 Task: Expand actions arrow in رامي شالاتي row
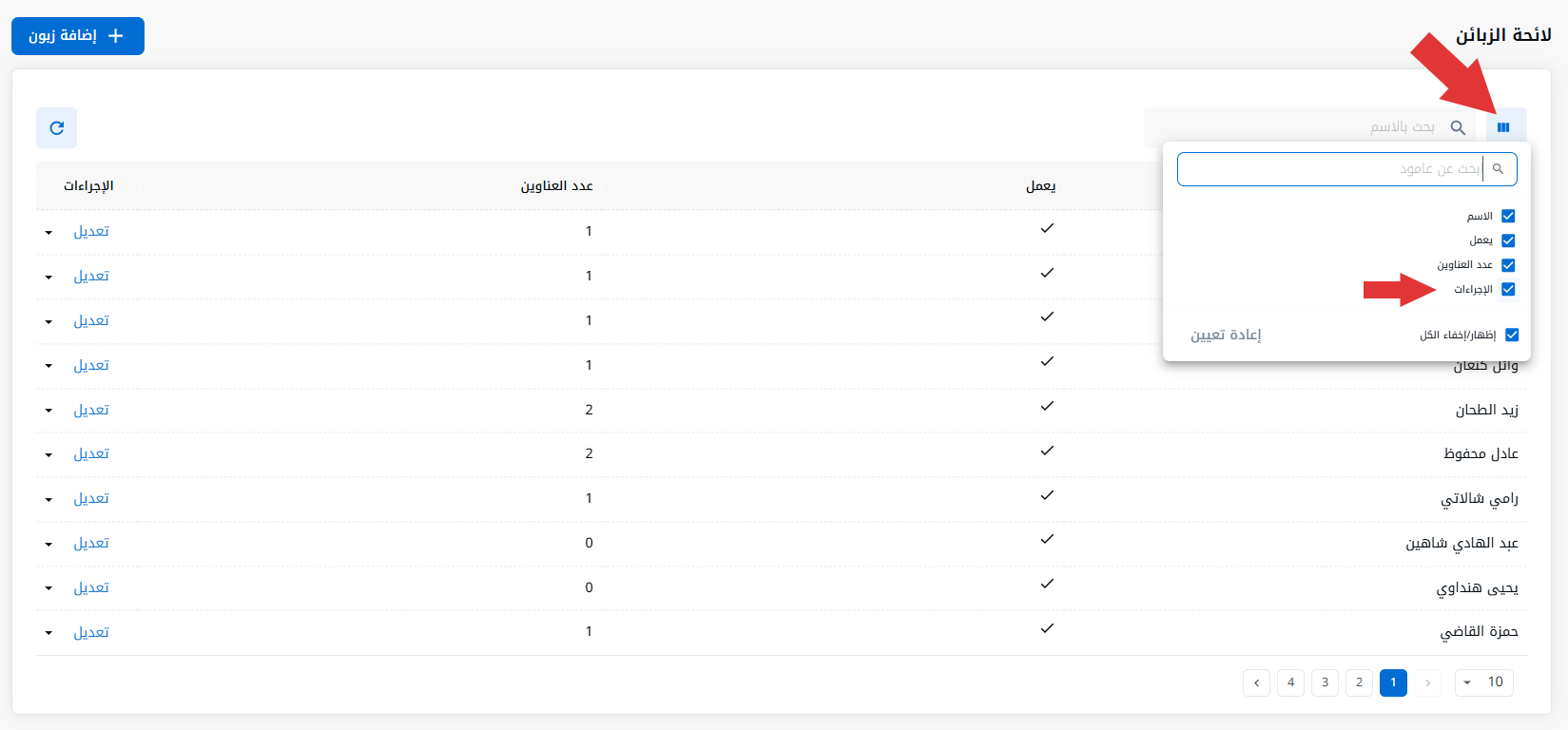(x=48, y=500)
